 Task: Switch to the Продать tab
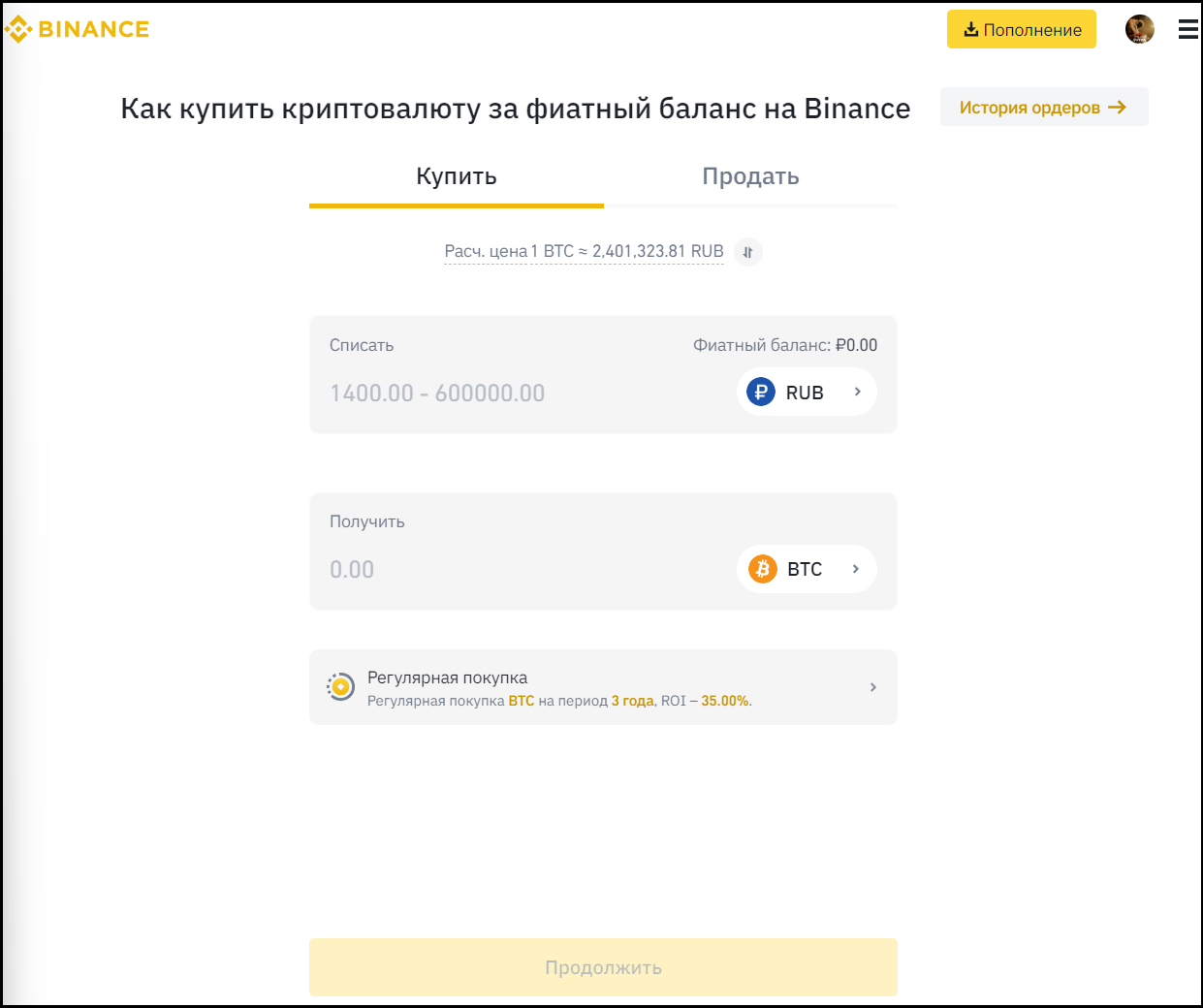pos(750,176)
